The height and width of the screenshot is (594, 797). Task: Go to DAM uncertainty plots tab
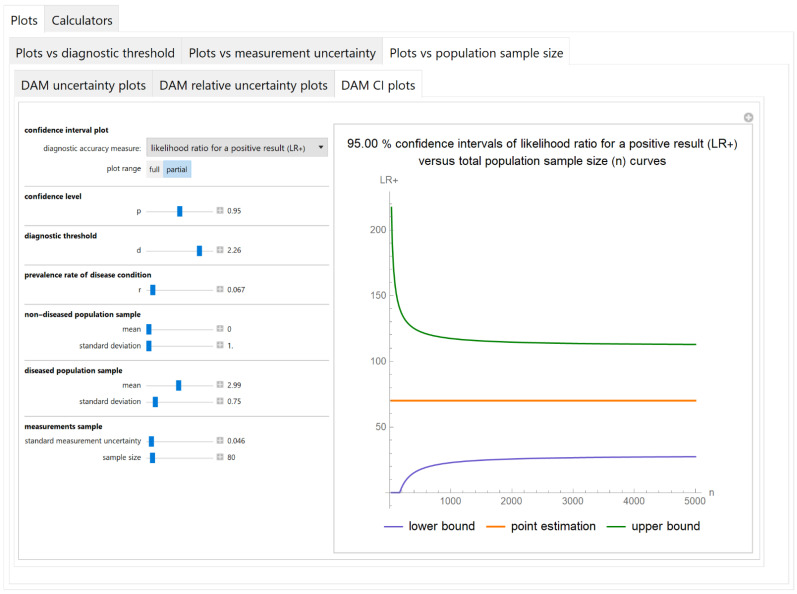tap(83, 85)
